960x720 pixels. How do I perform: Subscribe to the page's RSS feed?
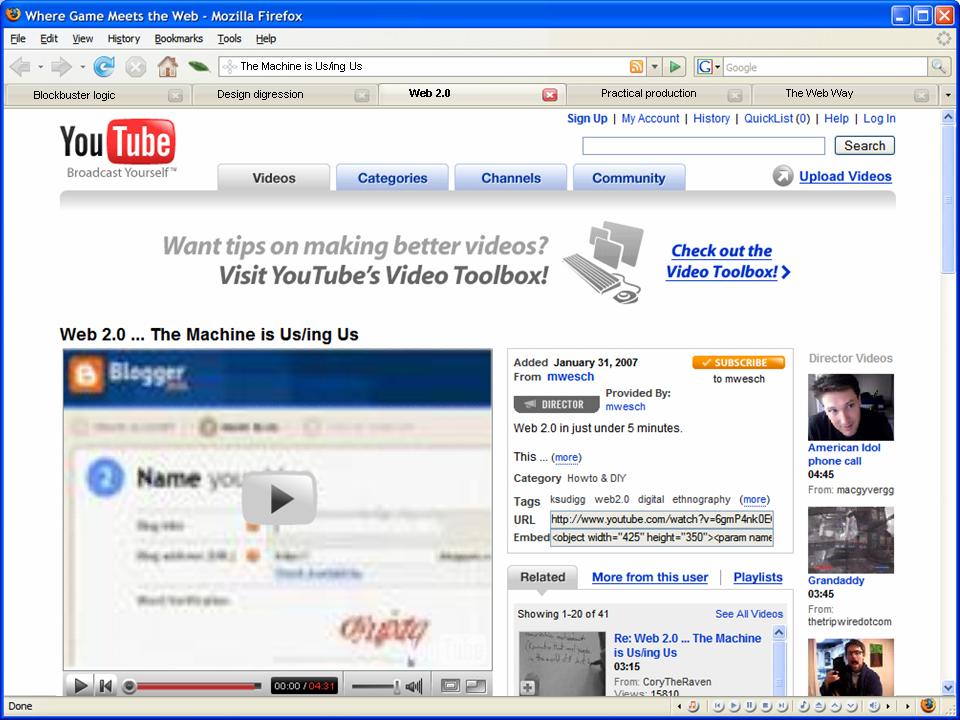coord(637,66)
